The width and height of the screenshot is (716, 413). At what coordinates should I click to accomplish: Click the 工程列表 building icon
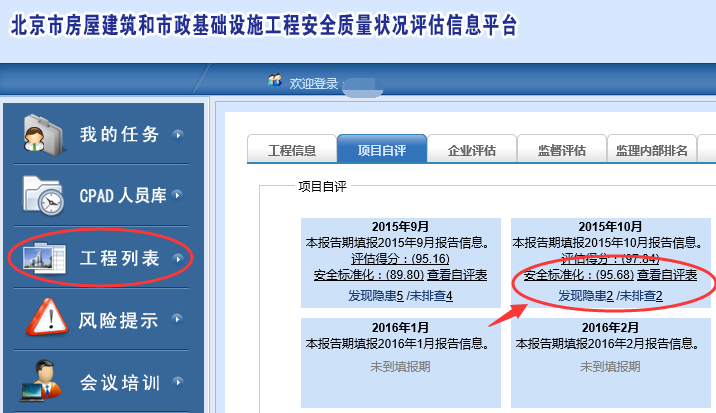pos(42,259)
